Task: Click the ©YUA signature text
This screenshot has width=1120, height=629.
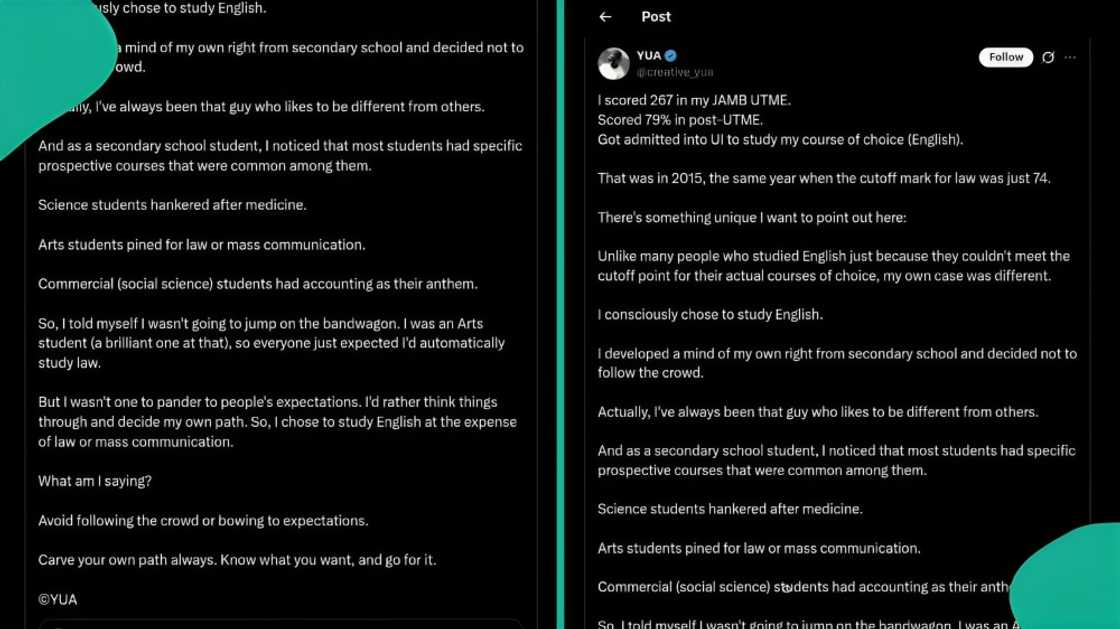Action: coord(58,600)
